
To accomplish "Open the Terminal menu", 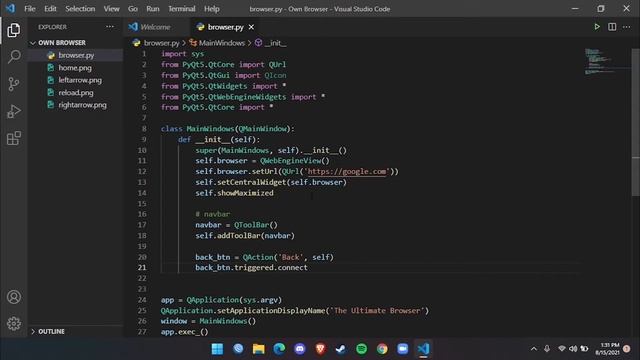I will coord(182,9).
